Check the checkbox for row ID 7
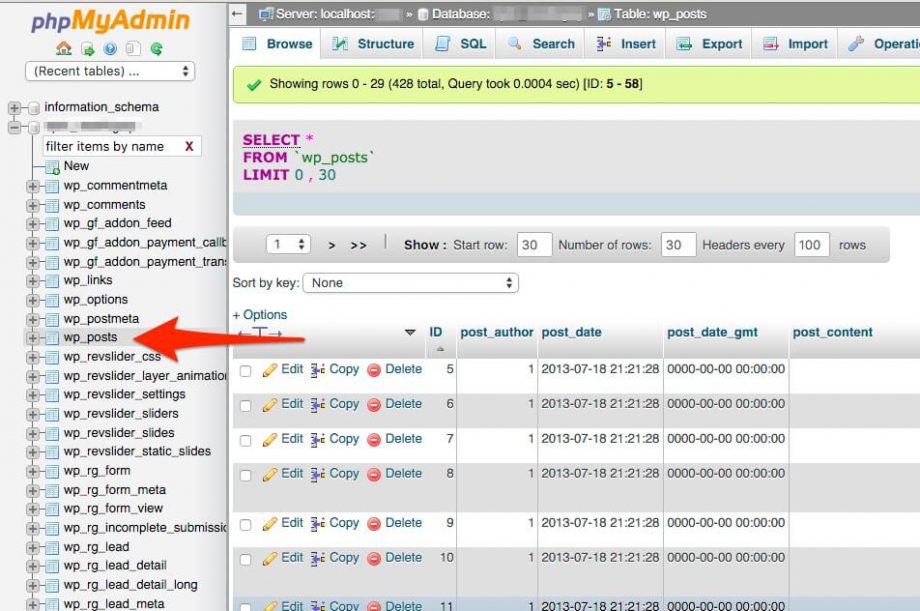 (x=246, y=440)
